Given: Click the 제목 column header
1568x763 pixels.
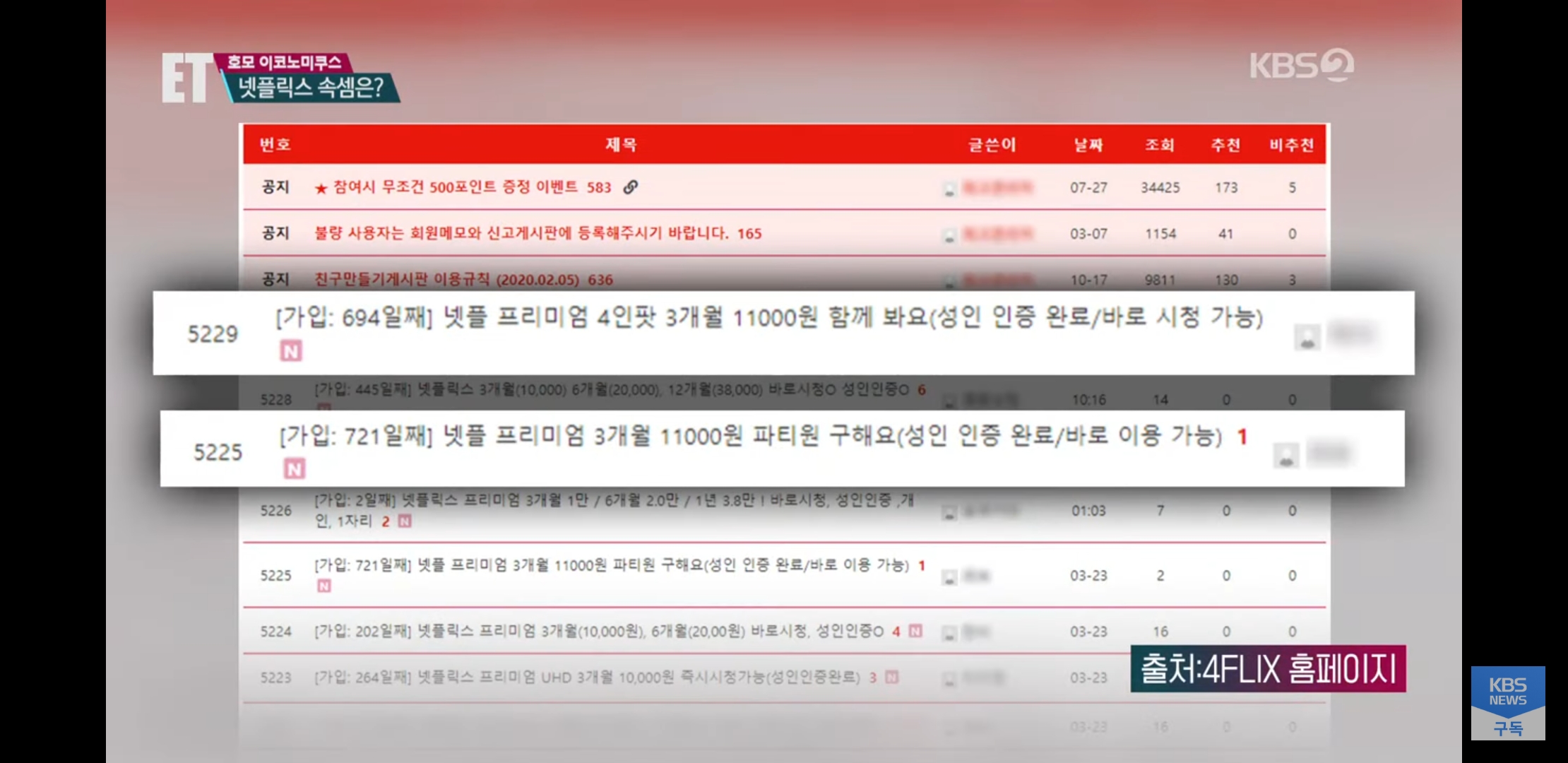Looking at the screenshot, I should pos(621,145).
